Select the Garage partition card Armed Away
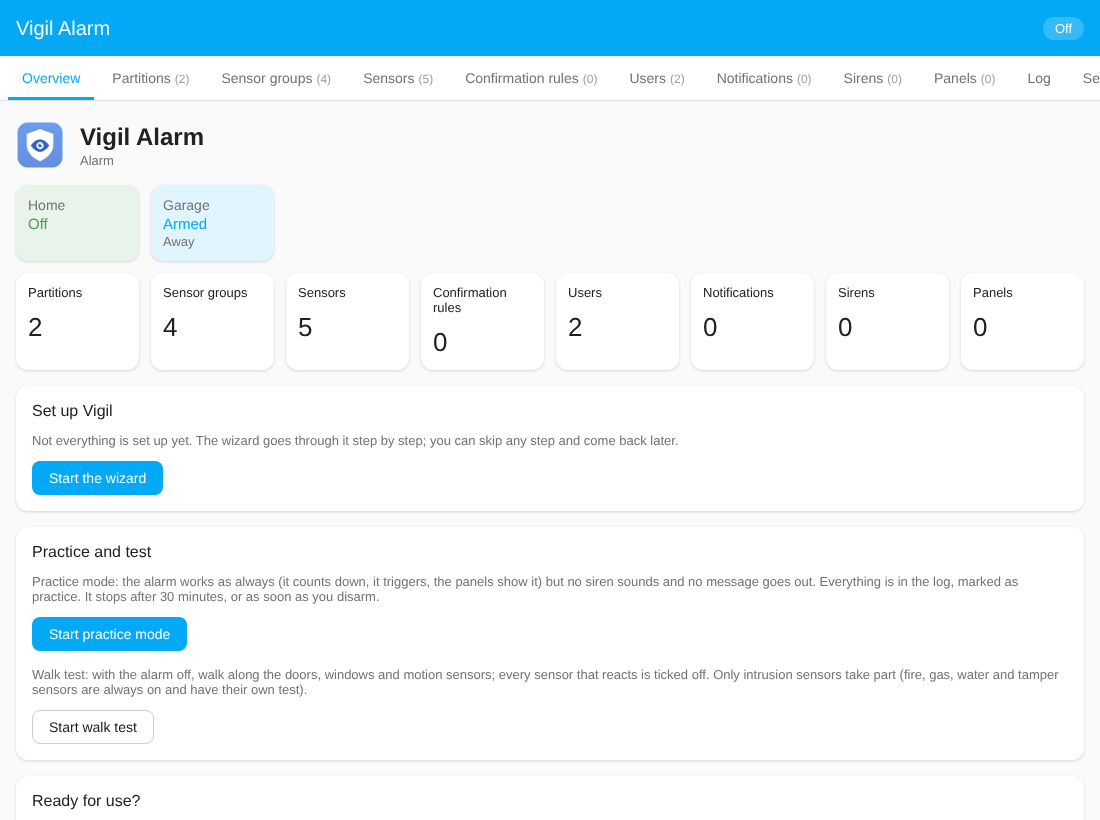 tap(213, 223)
